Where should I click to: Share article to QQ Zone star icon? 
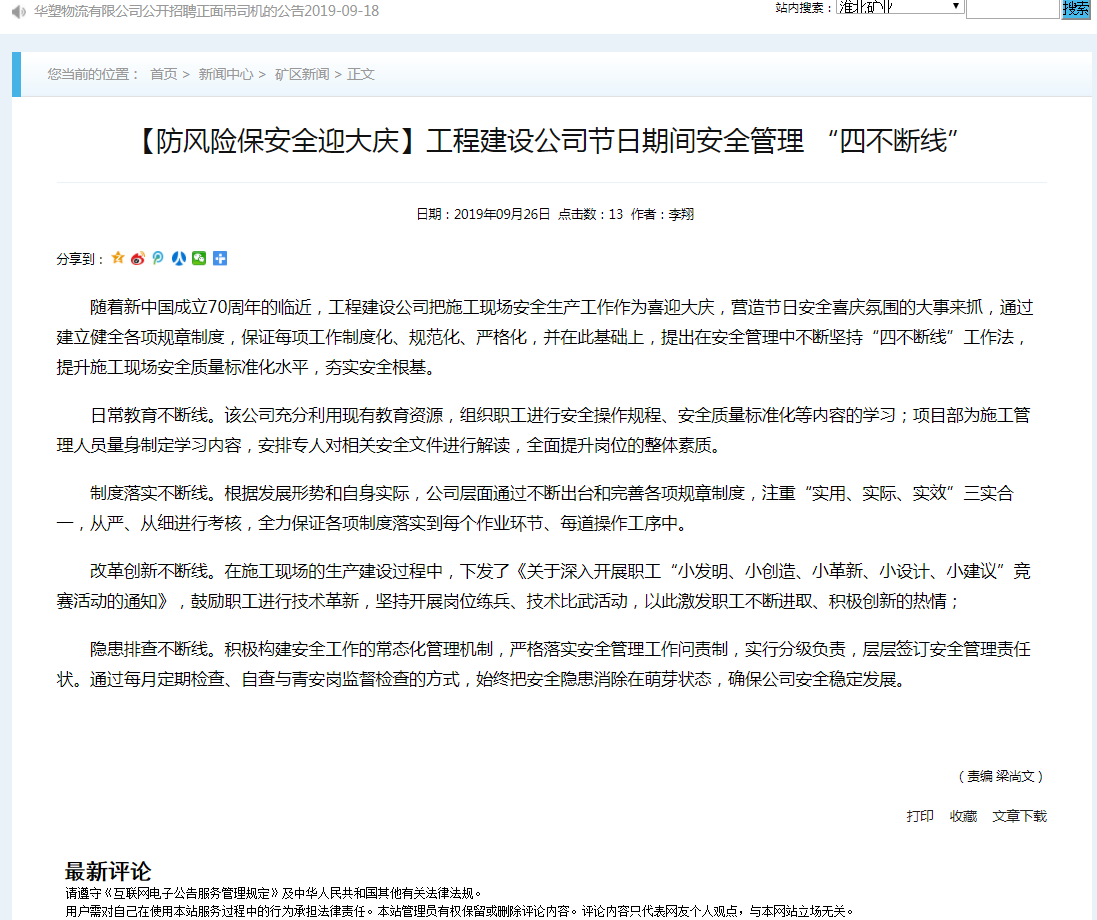[118, 258]
